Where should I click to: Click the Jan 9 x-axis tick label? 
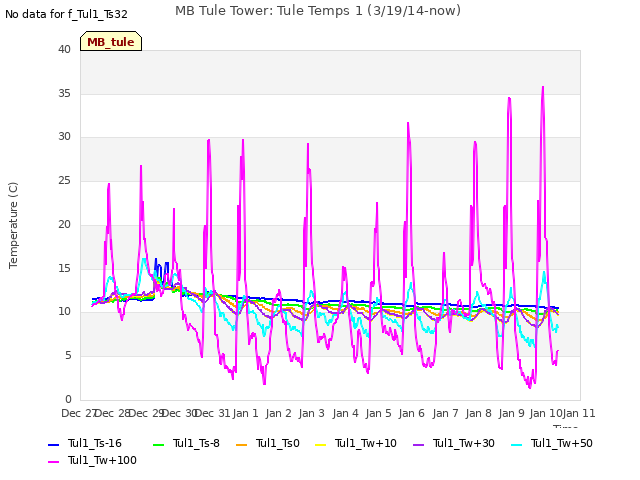tap(512, 413)
